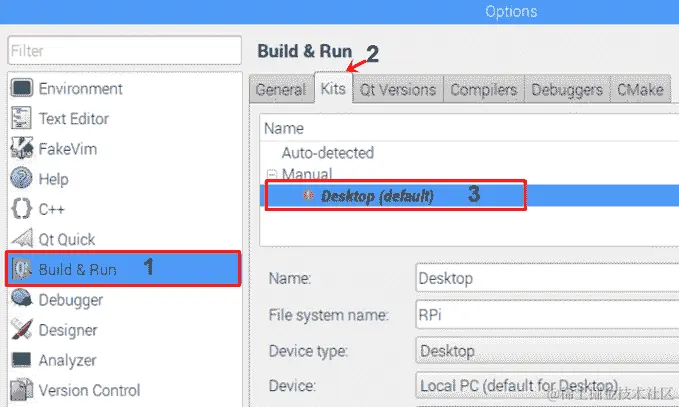Click the Build & Run icon
Image resolution: width=679 pixels, height=407 pixels.
(22, 269)
